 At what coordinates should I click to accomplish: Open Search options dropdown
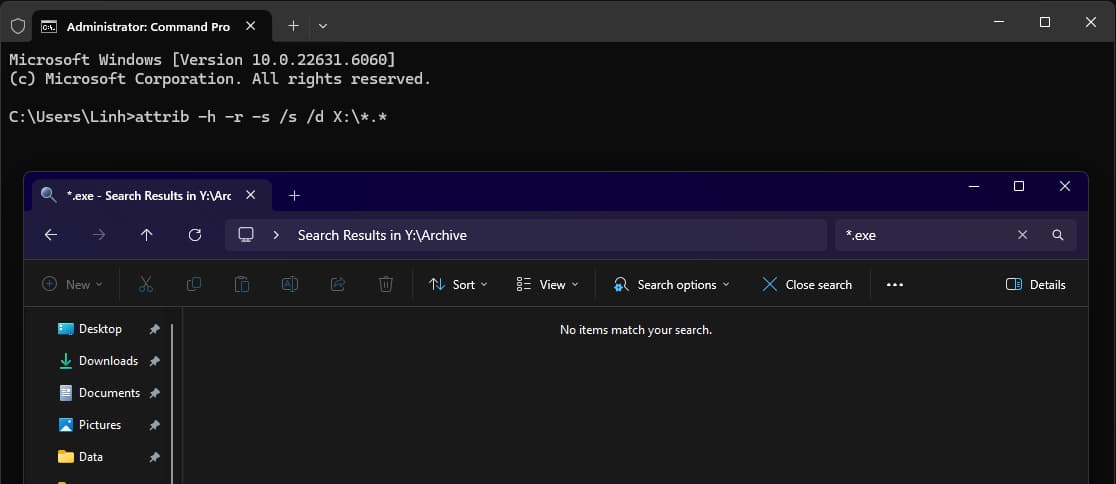click(x=671, y=285)
